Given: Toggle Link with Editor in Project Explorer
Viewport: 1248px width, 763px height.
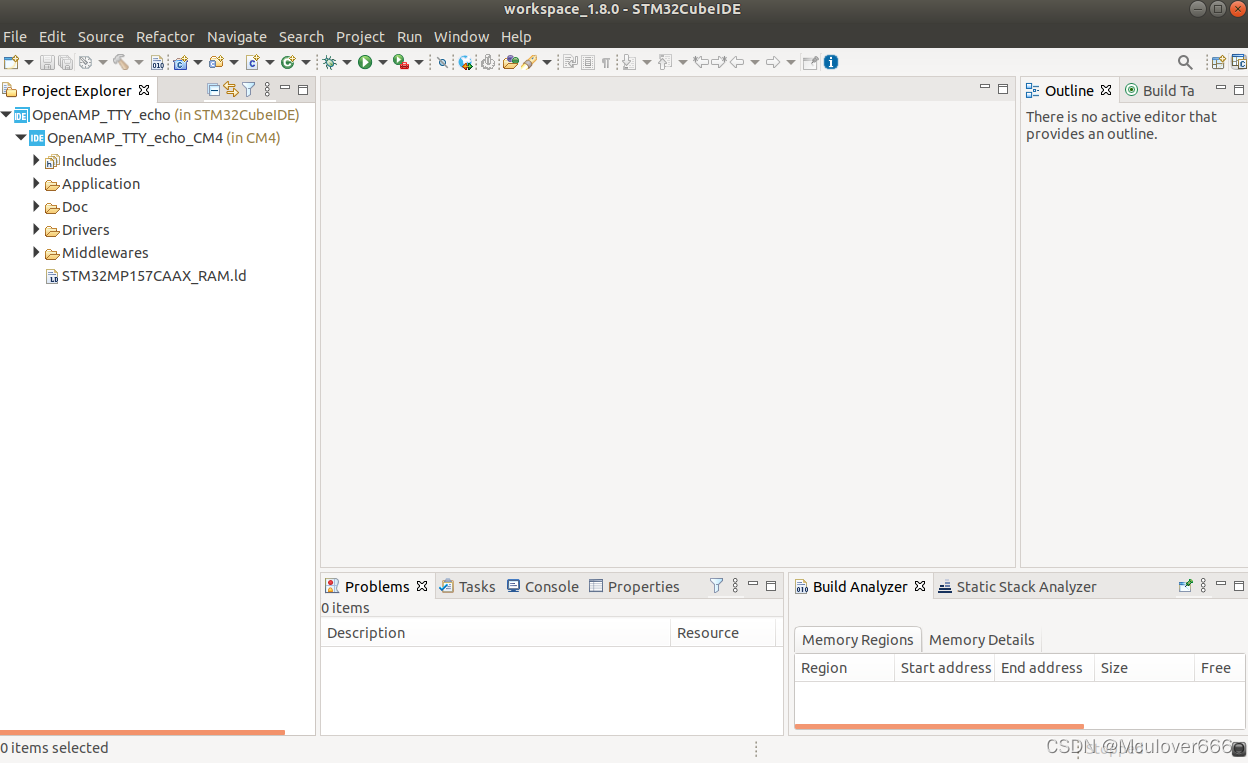Looking at the screenshot, I should coord(231,89).
